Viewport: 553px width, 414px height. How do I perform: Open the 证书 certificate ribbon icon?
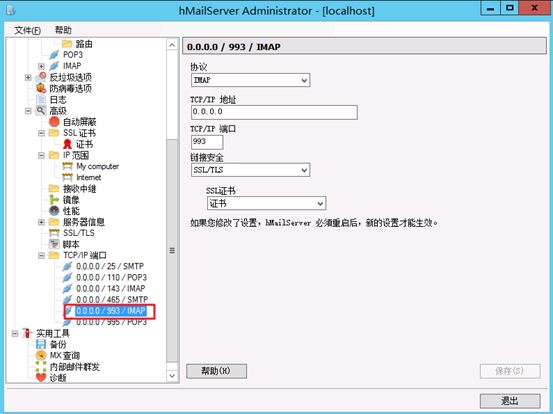point(67,144)
